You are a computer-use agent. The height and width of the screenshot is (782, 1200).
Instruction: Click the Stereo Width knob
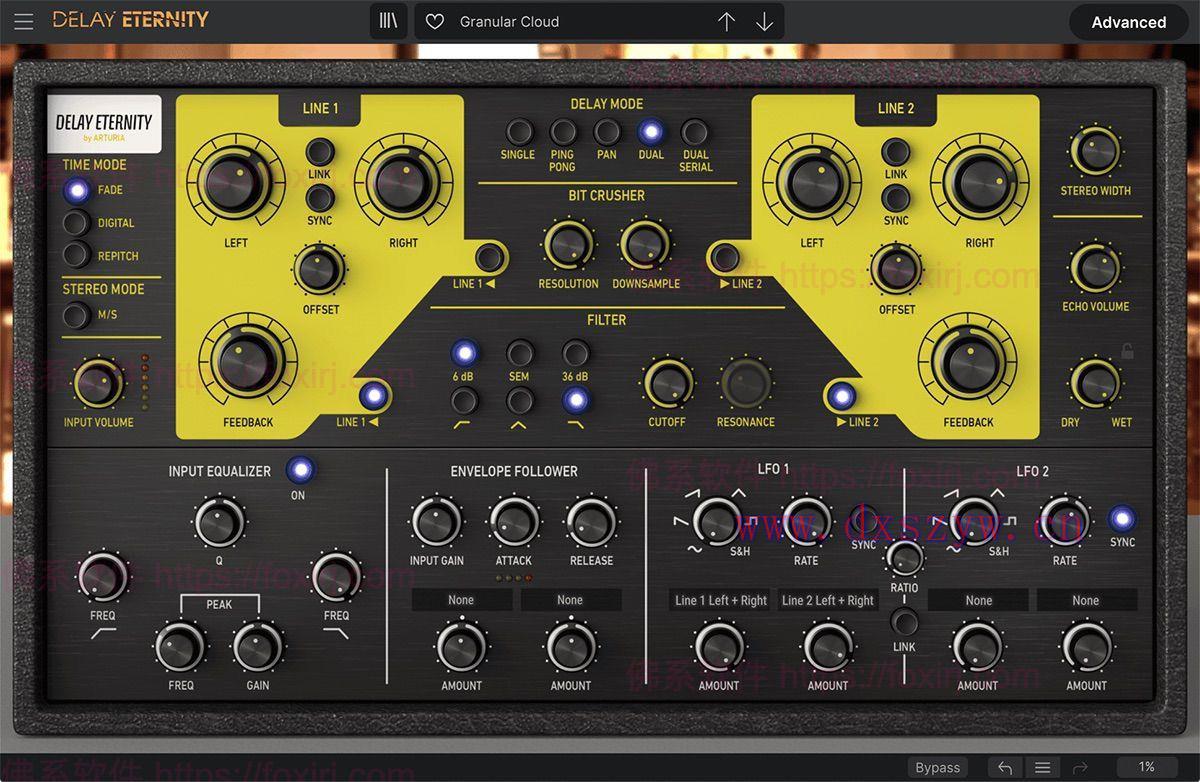[x=1096, y=152]
